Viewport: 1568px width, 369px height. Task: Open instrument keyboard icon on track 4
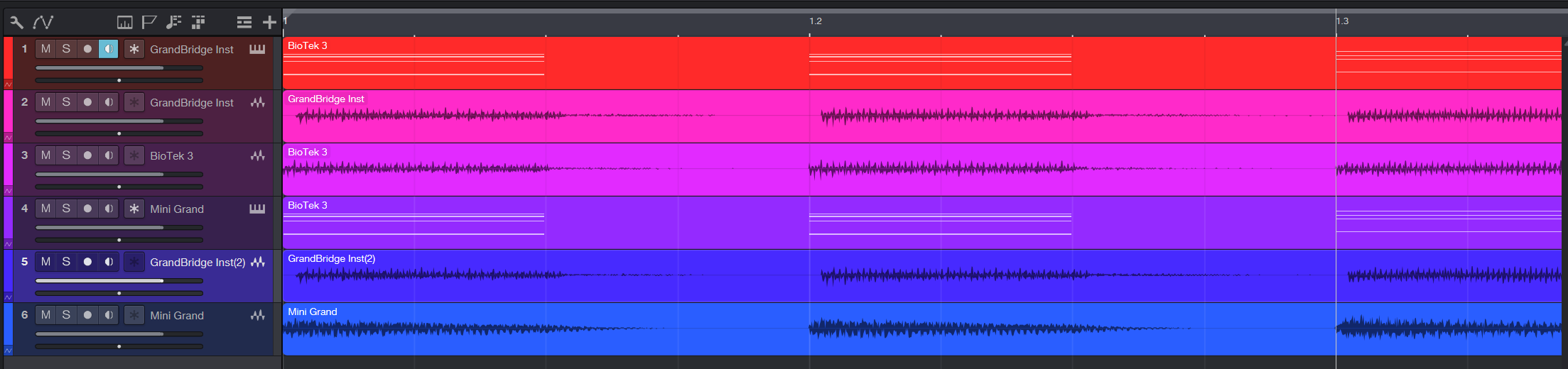click(x=257, y=209)
